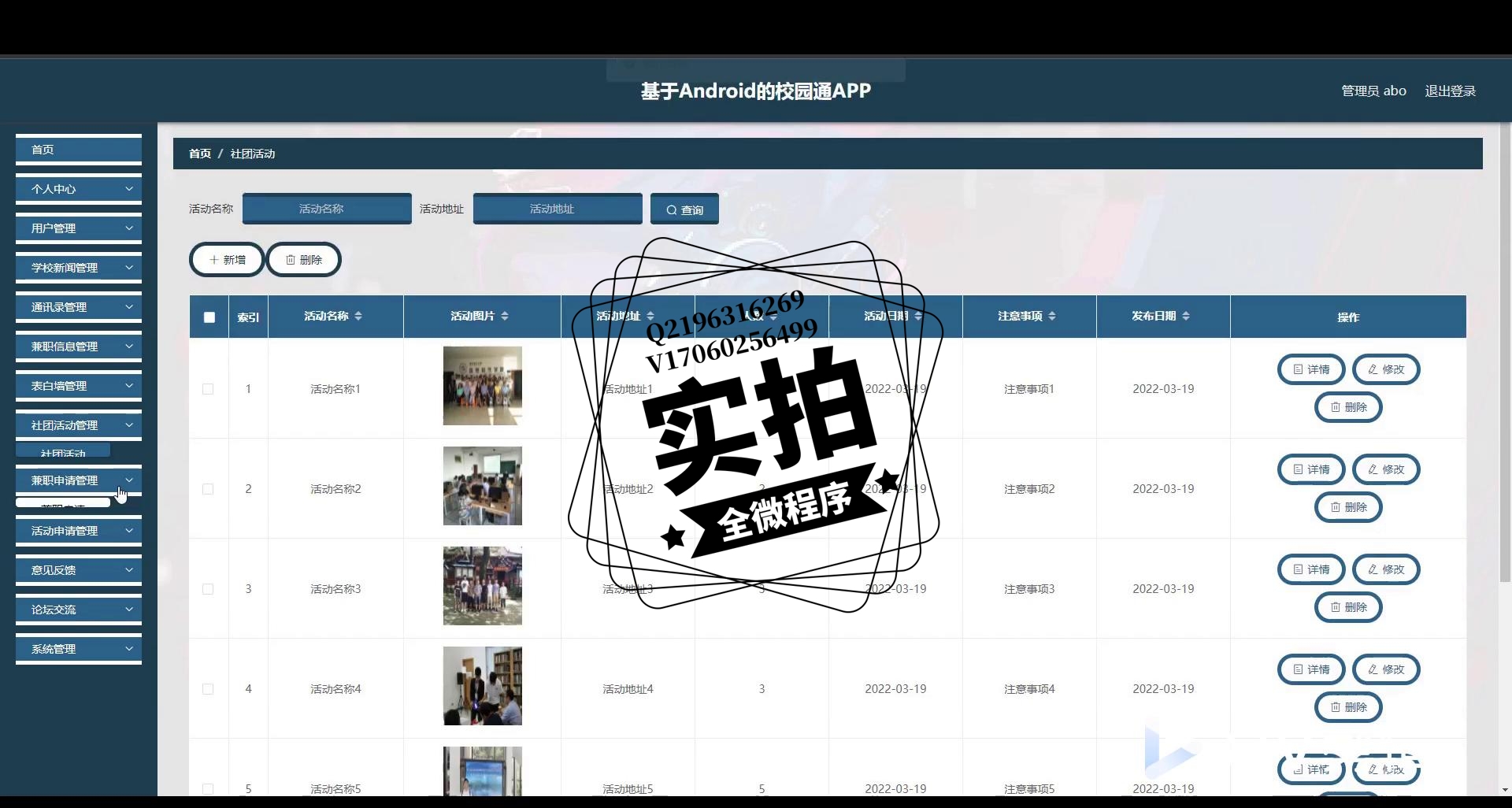Expand 用户管理 sidebar menu
This screenshot has width=1512, height=808.
coord(79,228)
